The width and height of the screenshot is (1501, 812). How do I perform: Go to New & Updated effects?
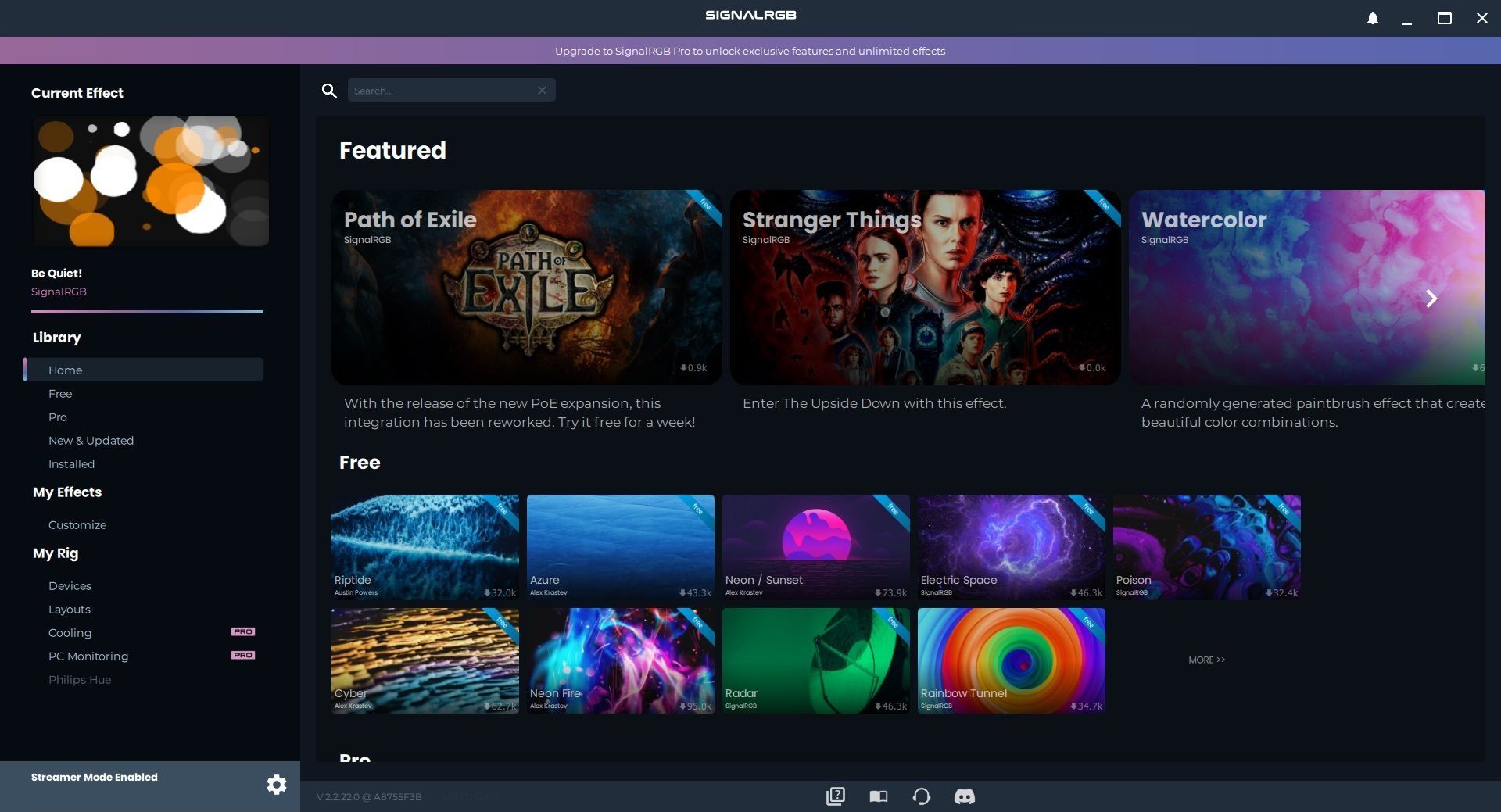pos(91,441)
